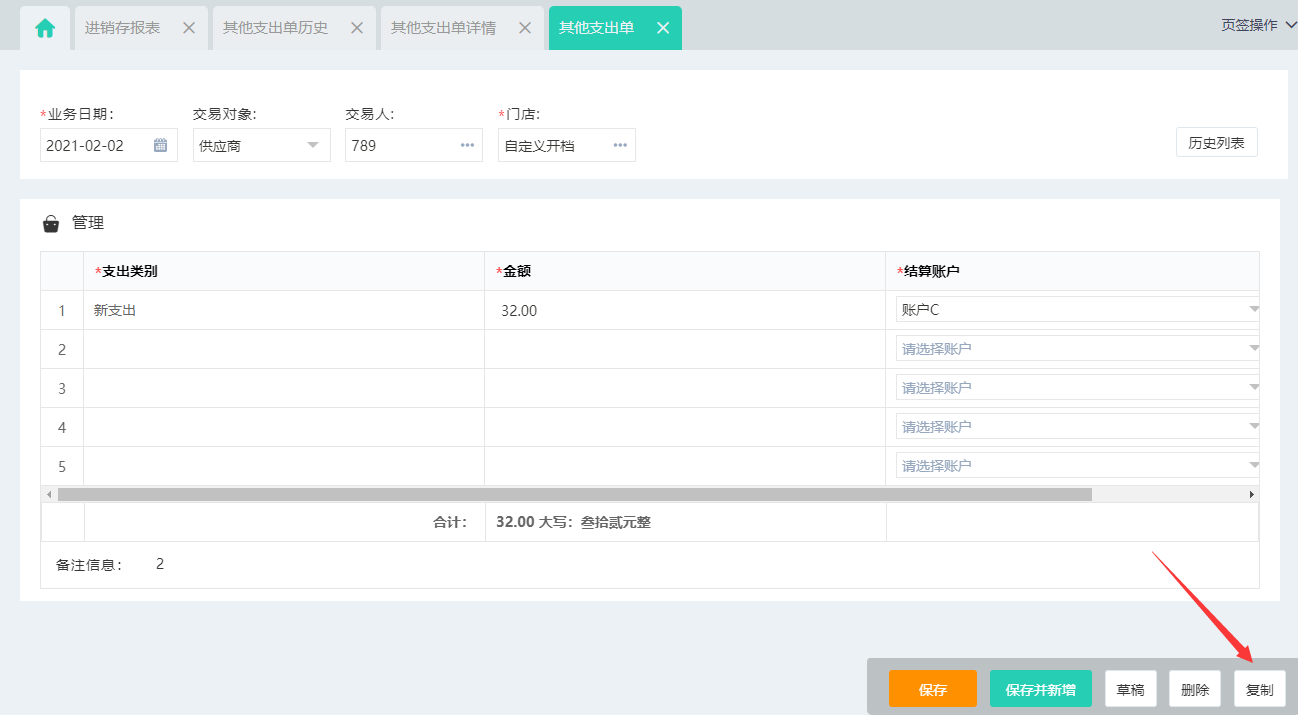Click the 支出类别 column header
The width and height of the screenshot is (1298, 715).
284,271
